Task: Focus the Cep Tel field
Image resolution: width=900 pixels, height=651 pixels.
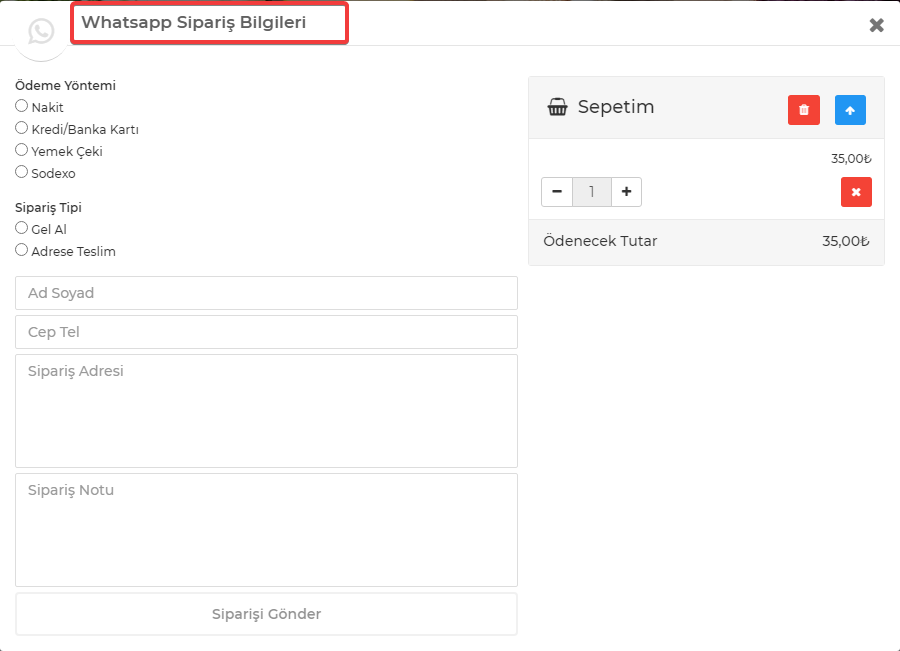Action: pos(266,332)
